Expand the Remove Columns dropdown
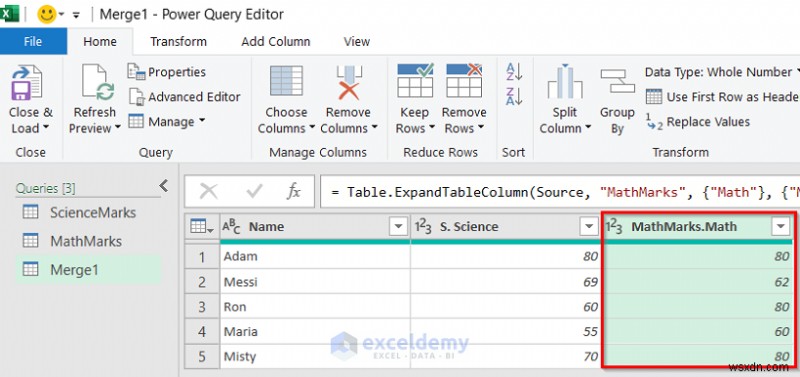The width and height of the screenshot is (800, 377). [374, 128]
